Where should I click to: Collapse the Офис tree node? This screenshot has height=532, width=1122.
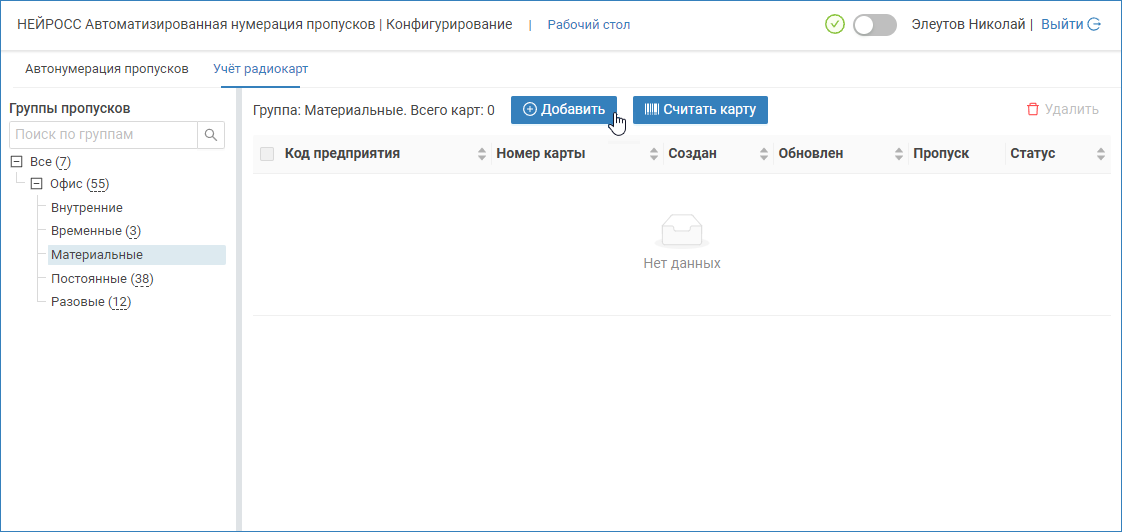point(37,184)
